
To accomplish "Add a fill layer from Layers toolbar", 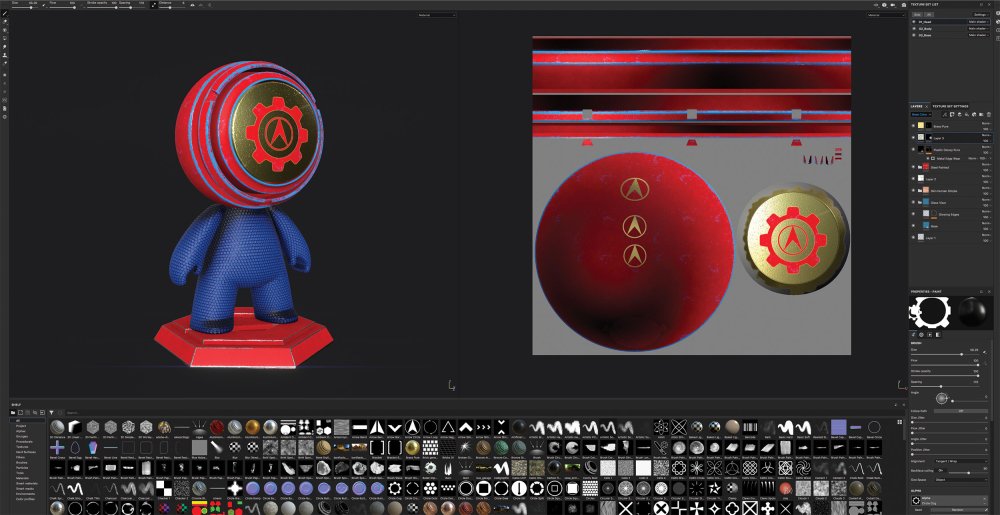I will (x=967, y=115).
